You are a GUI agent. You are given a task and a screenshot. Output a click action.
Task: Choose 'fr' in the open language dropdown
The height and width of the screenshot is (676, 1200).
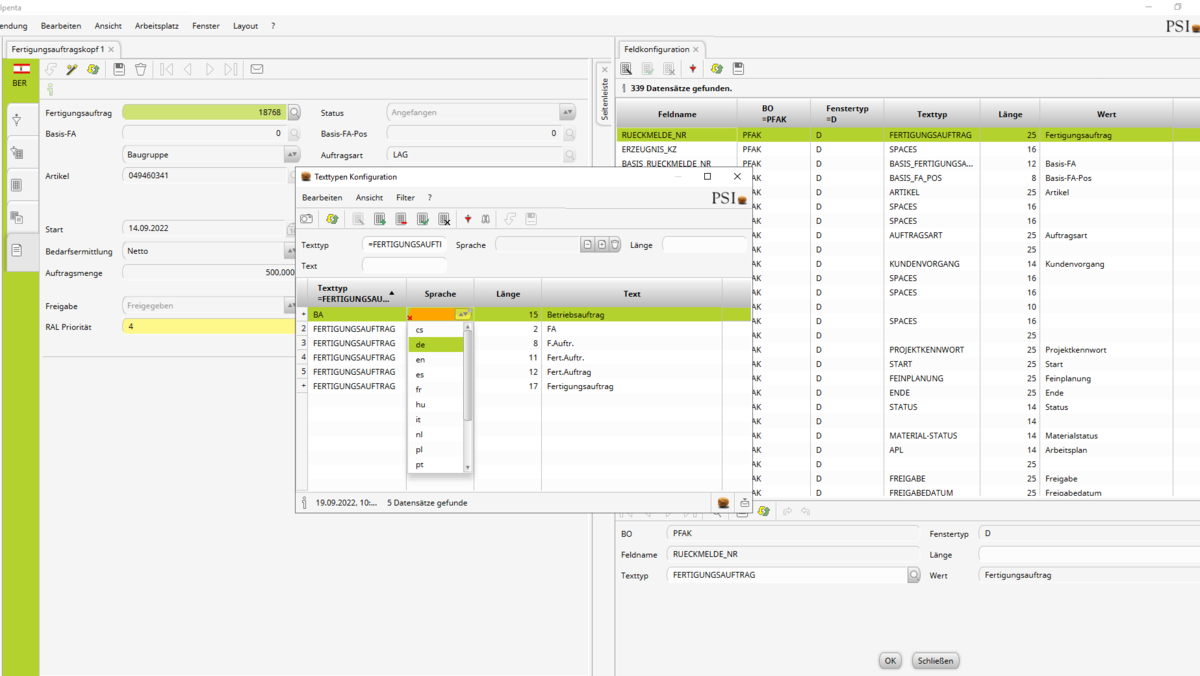point(419,389)
